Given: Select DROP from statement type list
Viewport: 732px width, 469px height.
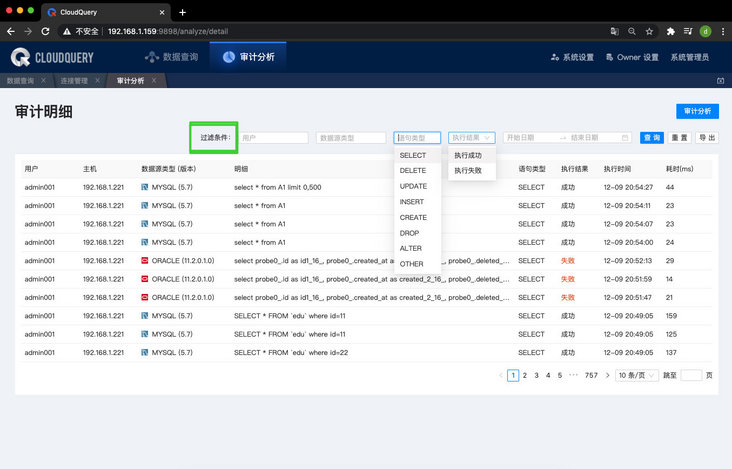Looking at the screenshot, I should click(x=417, y=233).
